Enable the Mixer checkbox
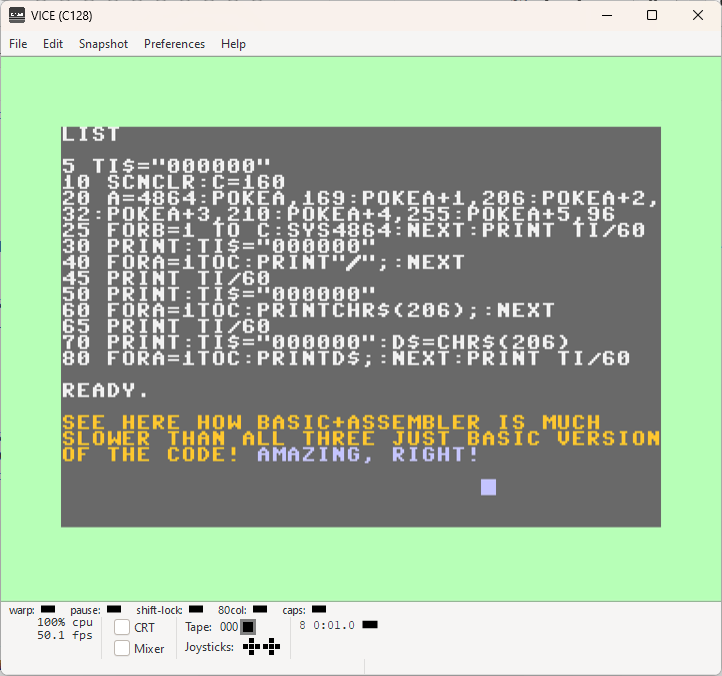This screenshot has height=676, width=722. [x=122, y=648]
